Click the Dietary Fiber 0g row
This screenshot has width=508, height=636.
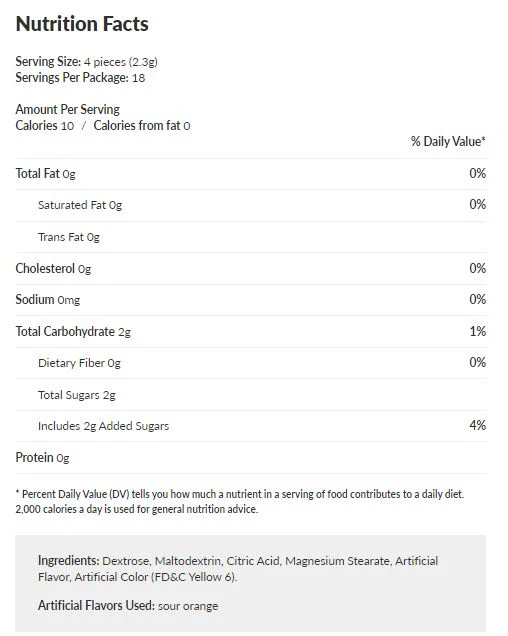point(251,363)
